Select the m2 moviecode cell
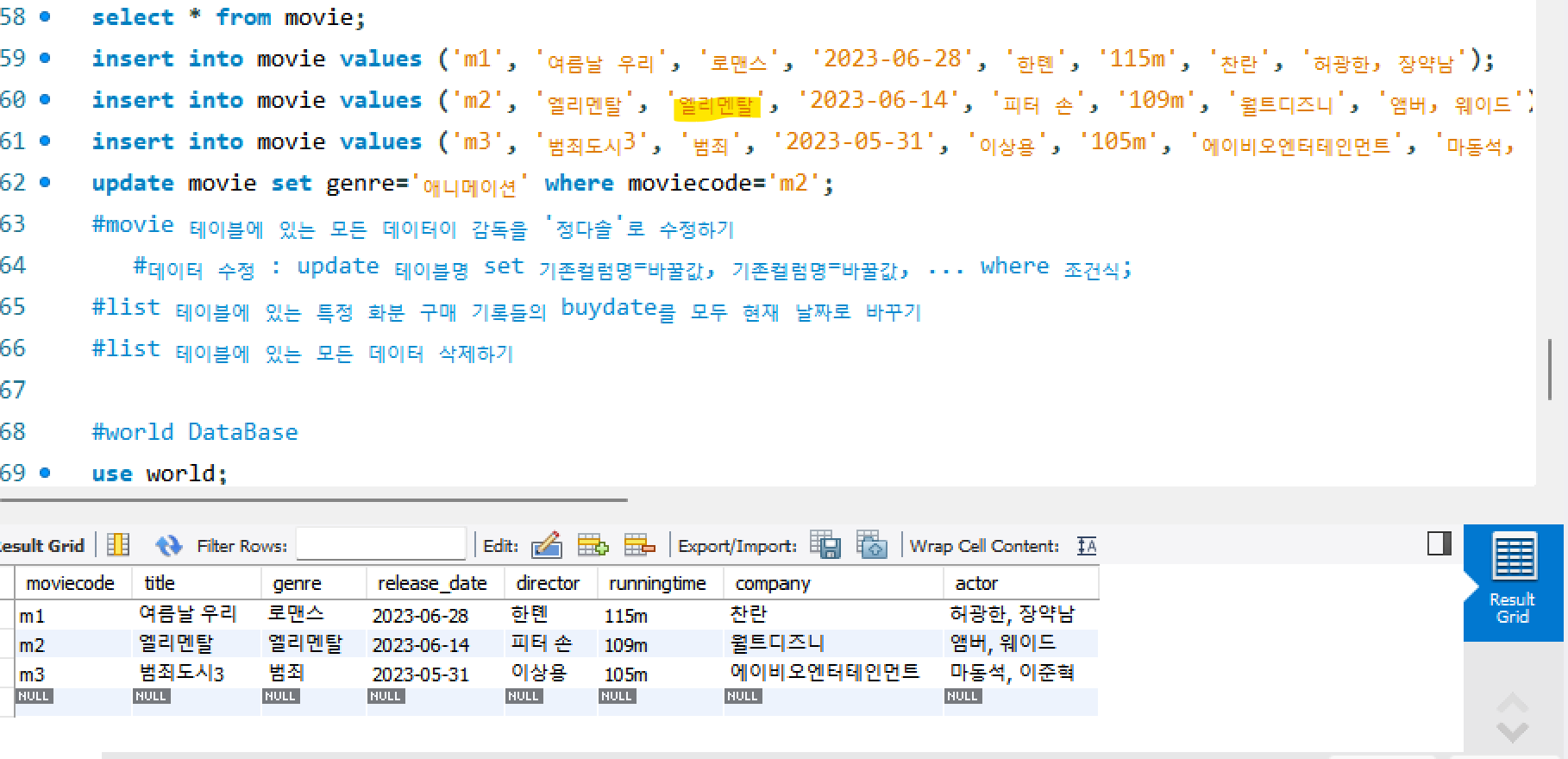This screenshot has width=1568, height=759. click(73, 644)
